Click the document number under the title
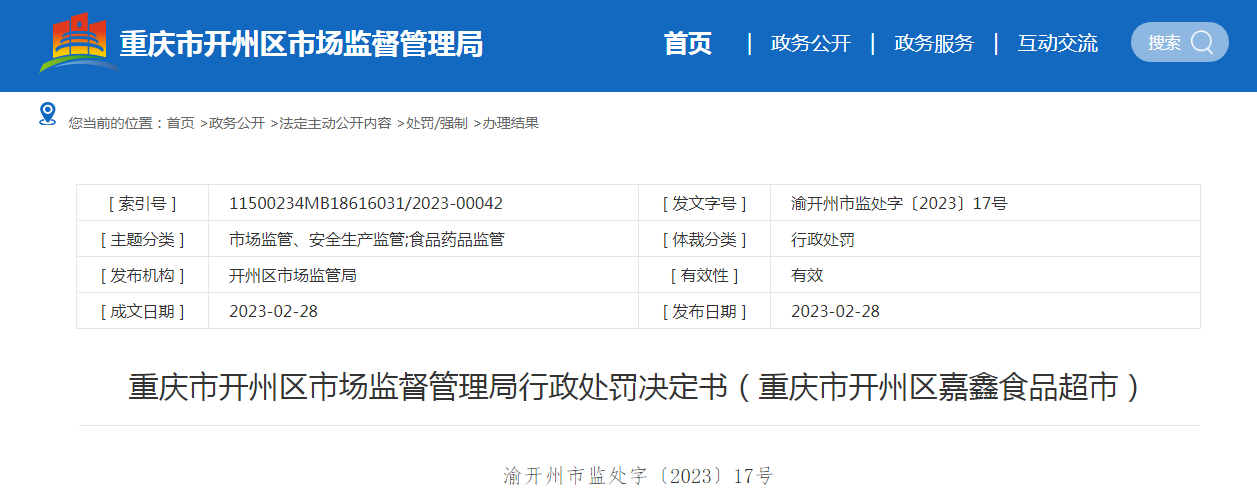 click(x=638, y=475)
